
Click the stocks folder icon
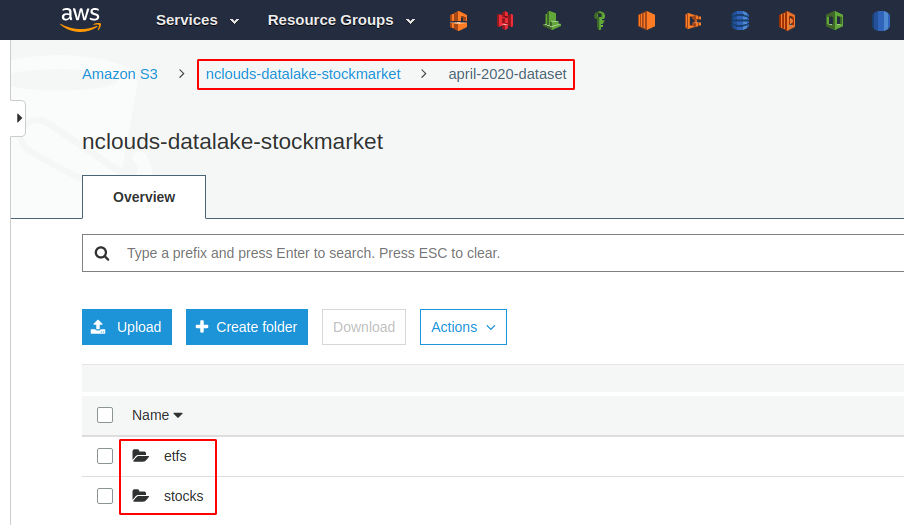pos(141,496)
